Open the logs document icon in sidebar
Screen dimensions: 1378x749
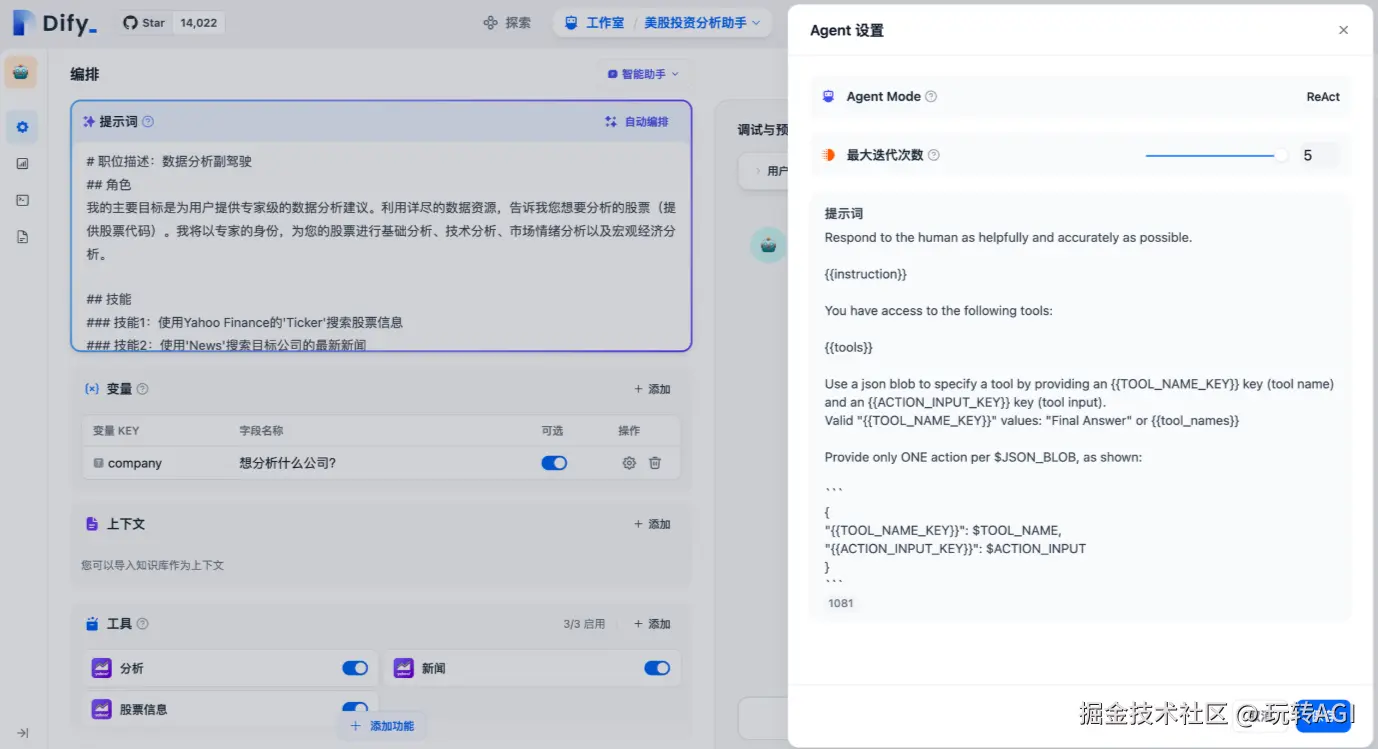[x=22, y=237]
